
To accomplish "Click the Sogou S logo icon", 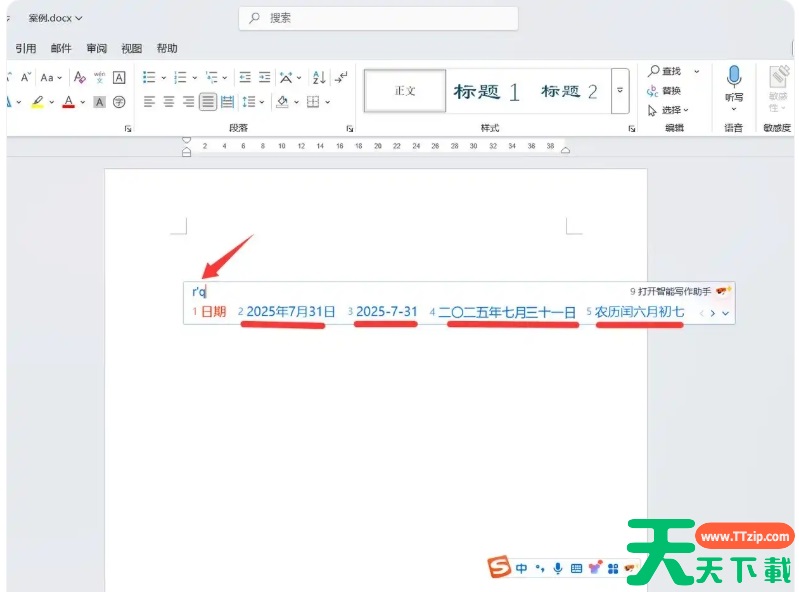I will (x=499, y=567).
